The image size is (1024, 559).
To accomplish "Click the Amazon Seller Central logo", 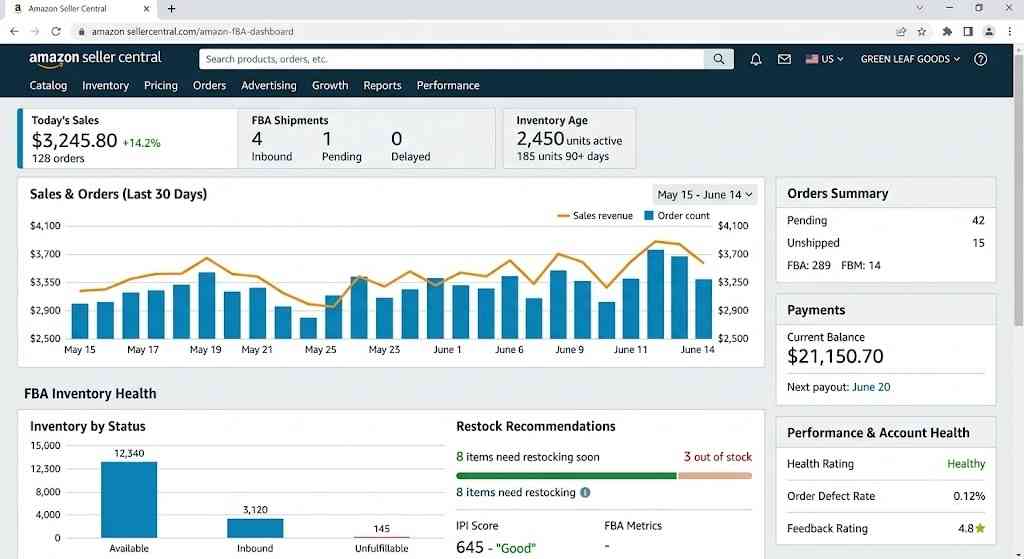I will click(95, 58).
